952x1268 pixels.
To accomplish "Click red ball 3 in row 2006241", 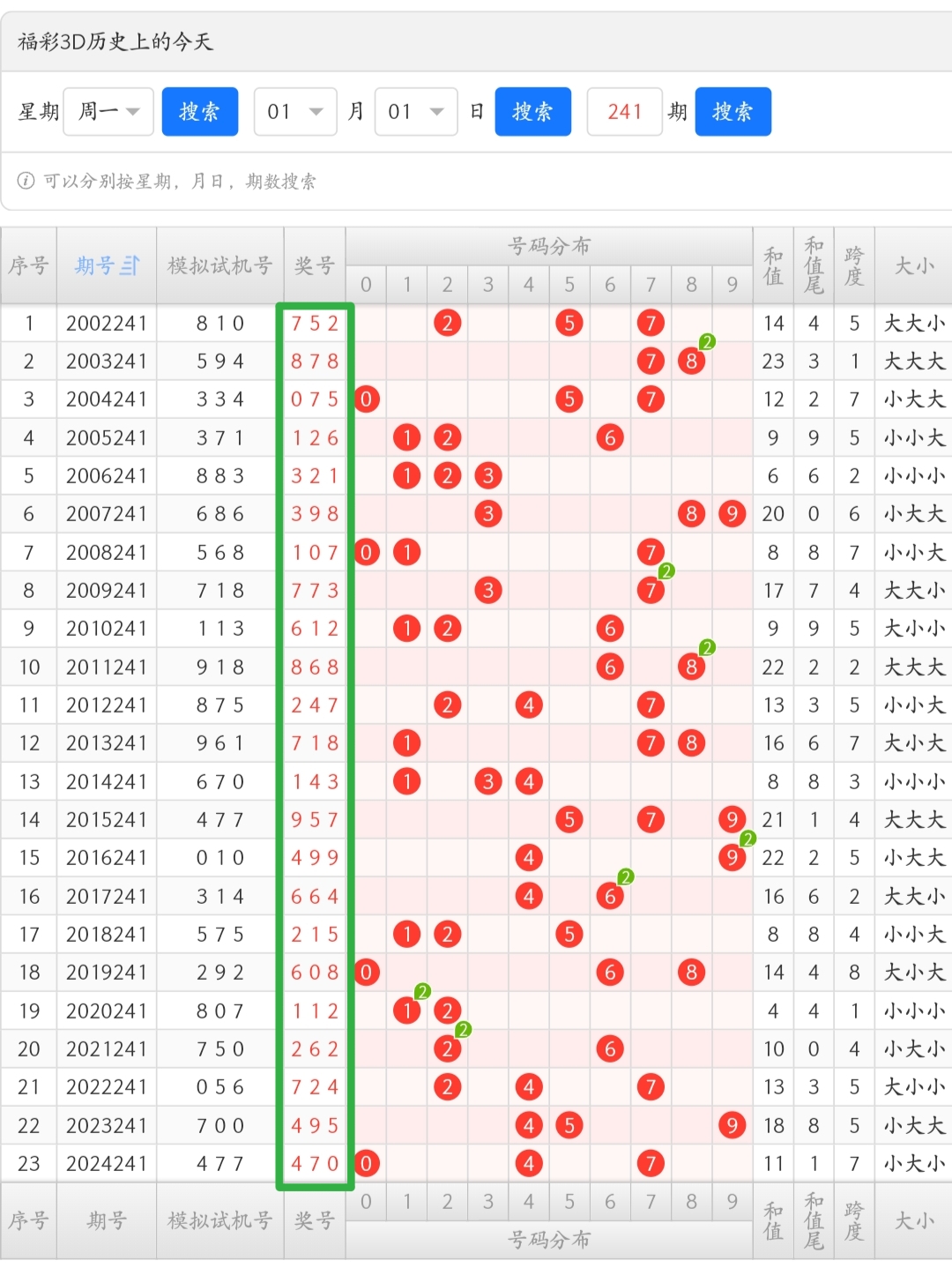I will 488,476.
